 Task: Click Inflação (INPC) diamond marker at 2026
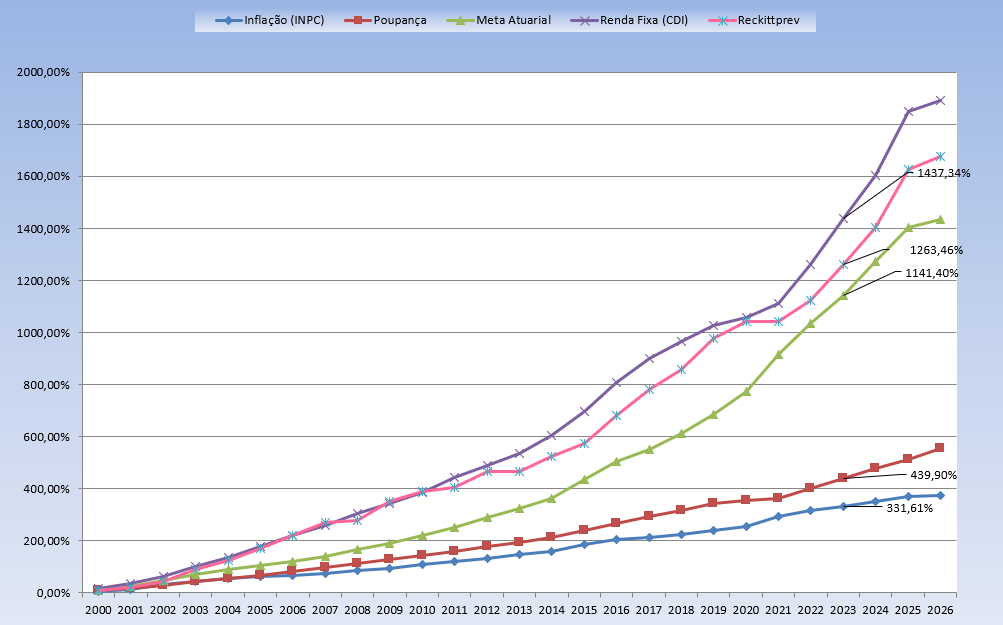click(x=940, y=495)
